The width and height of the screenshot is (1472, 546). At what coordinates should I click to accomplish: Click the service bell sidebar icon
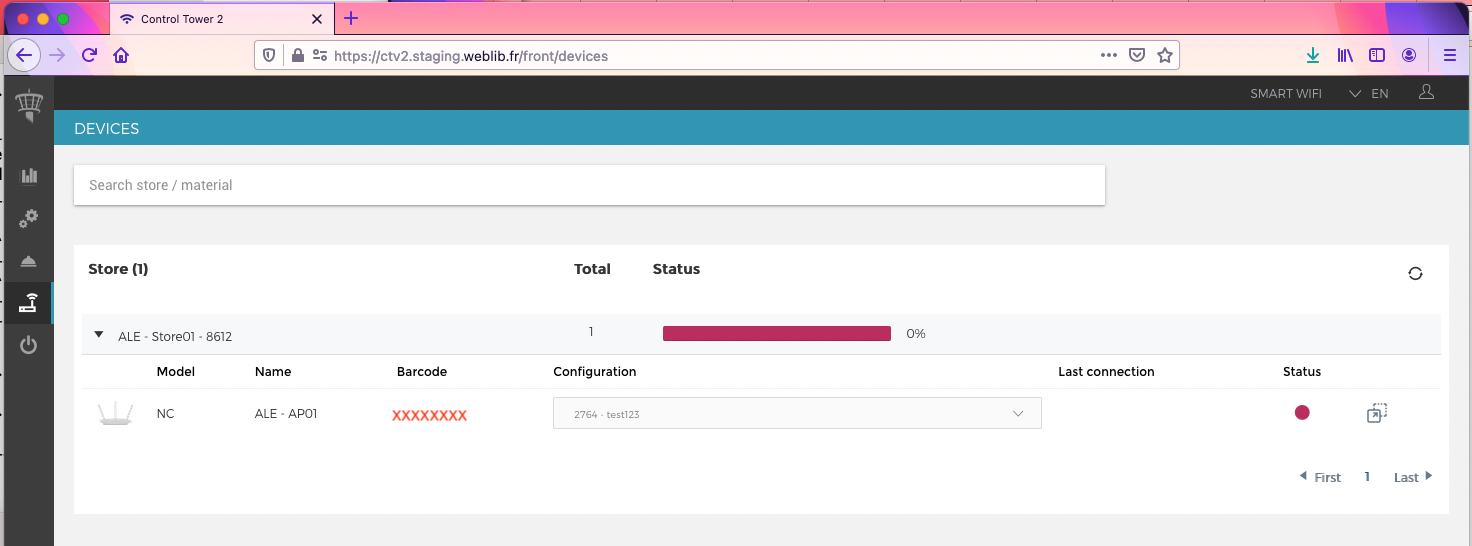(x=29, y=261)
